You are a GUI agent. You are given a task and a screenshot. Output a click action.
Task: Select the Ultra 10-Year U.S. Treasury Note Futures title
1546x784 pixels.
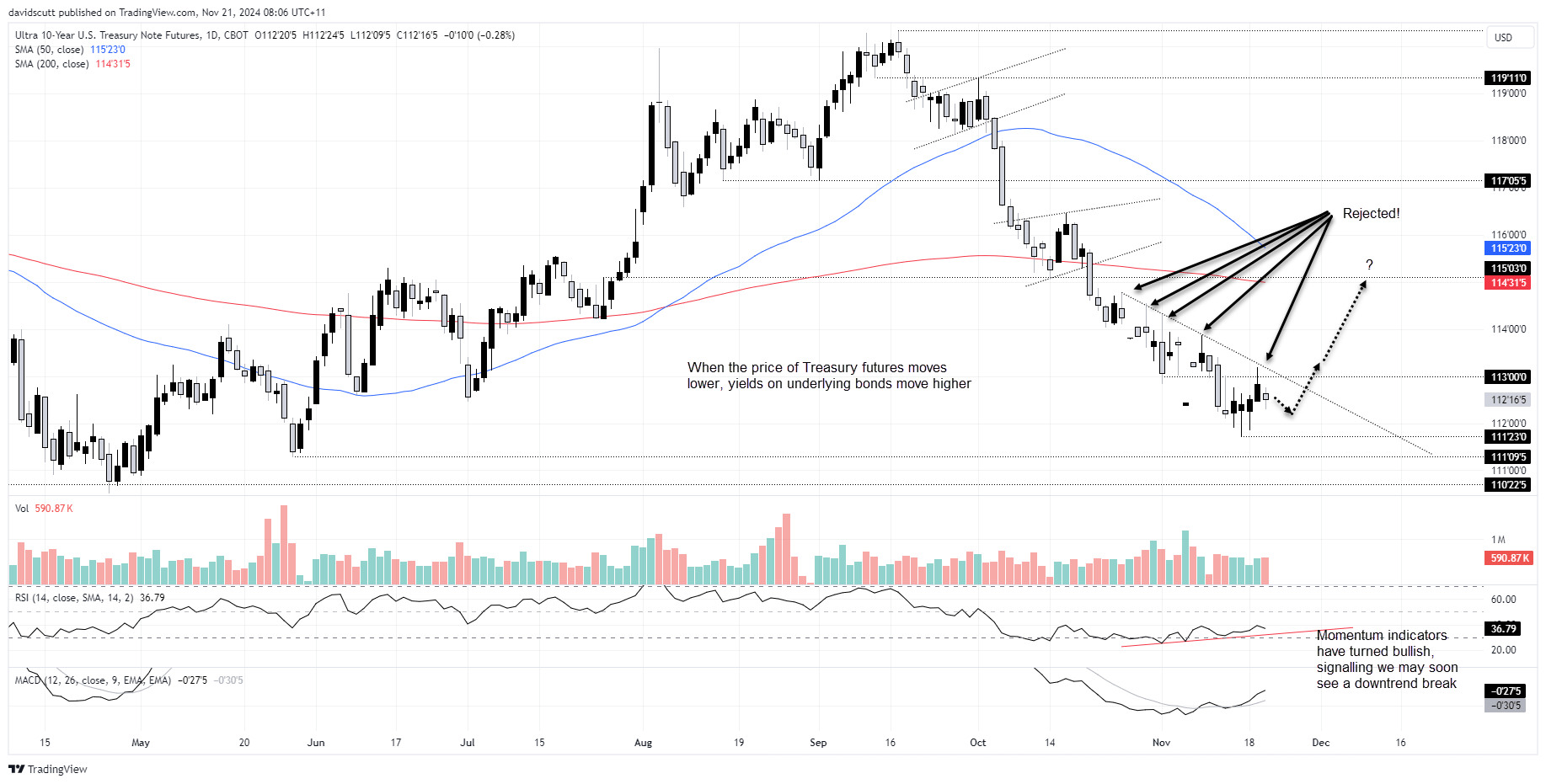coord(108,35)
